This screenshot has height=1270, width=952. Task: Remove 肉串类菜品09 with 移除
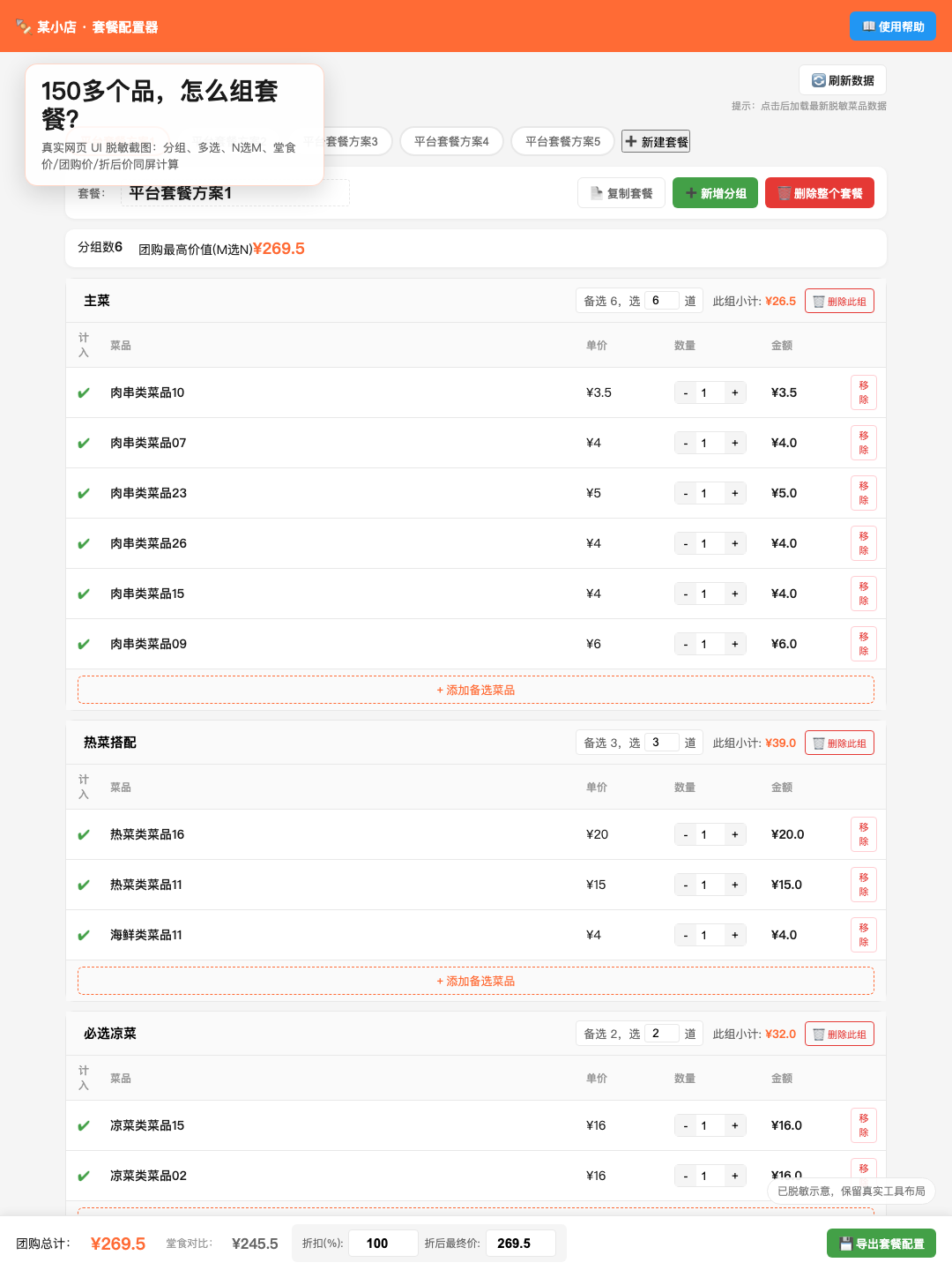(x=864, y=644)
